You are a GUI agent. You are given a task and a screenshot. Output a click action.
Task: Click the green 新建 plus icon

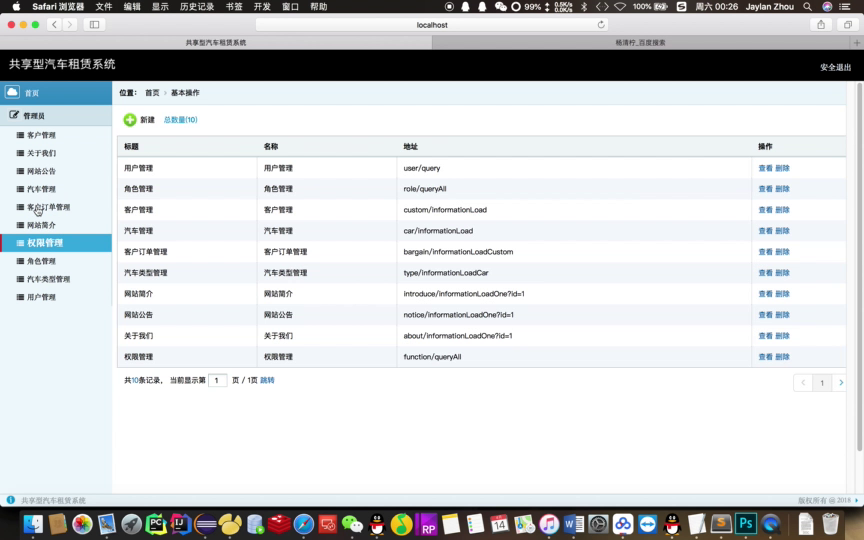[x=129, y=120]
